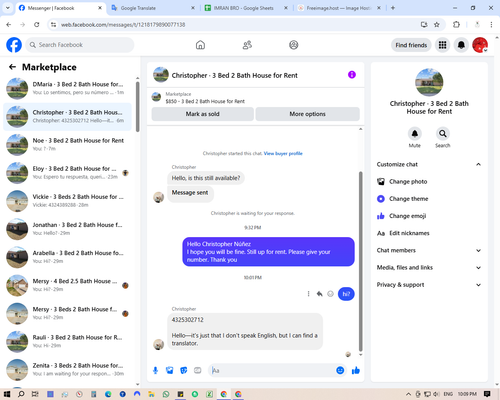
Task: Open the Friends icon in top navigation
Action: pyautogui.click(x=247, y=45)
